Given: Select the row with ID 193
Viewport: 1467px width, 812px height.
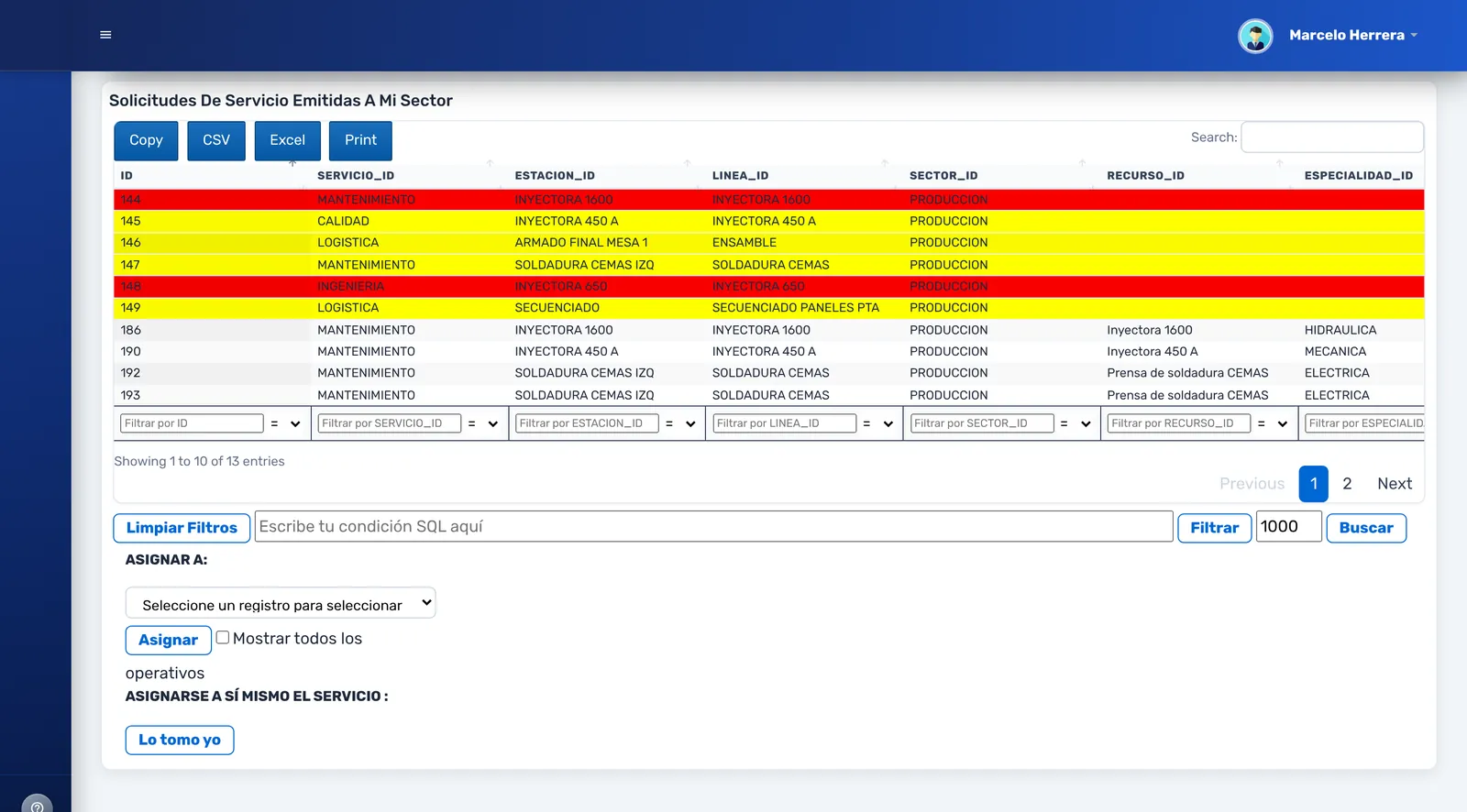Looking at the screenshot, I should pos(768,395).
